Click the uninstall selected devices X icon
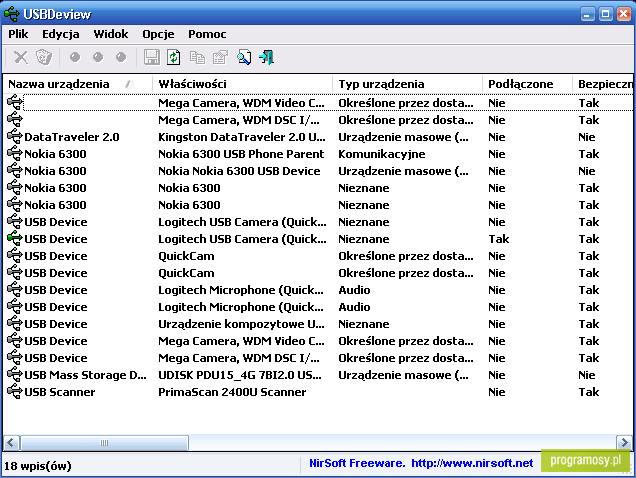Image resolution: width=636 pixels, height=478 pixels. click(x=21, y=57)
